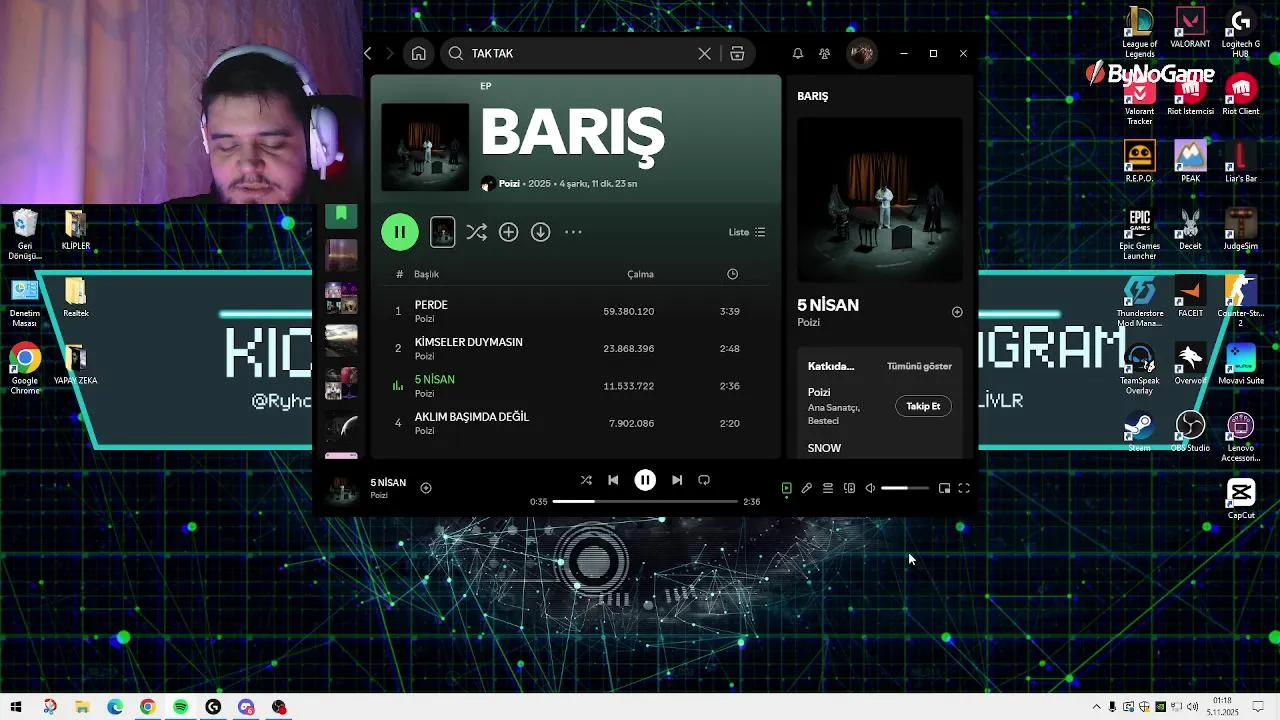Expand the system tray hidden icons chevron
Screen dimensions: 1280x720
coord(1096,707)
